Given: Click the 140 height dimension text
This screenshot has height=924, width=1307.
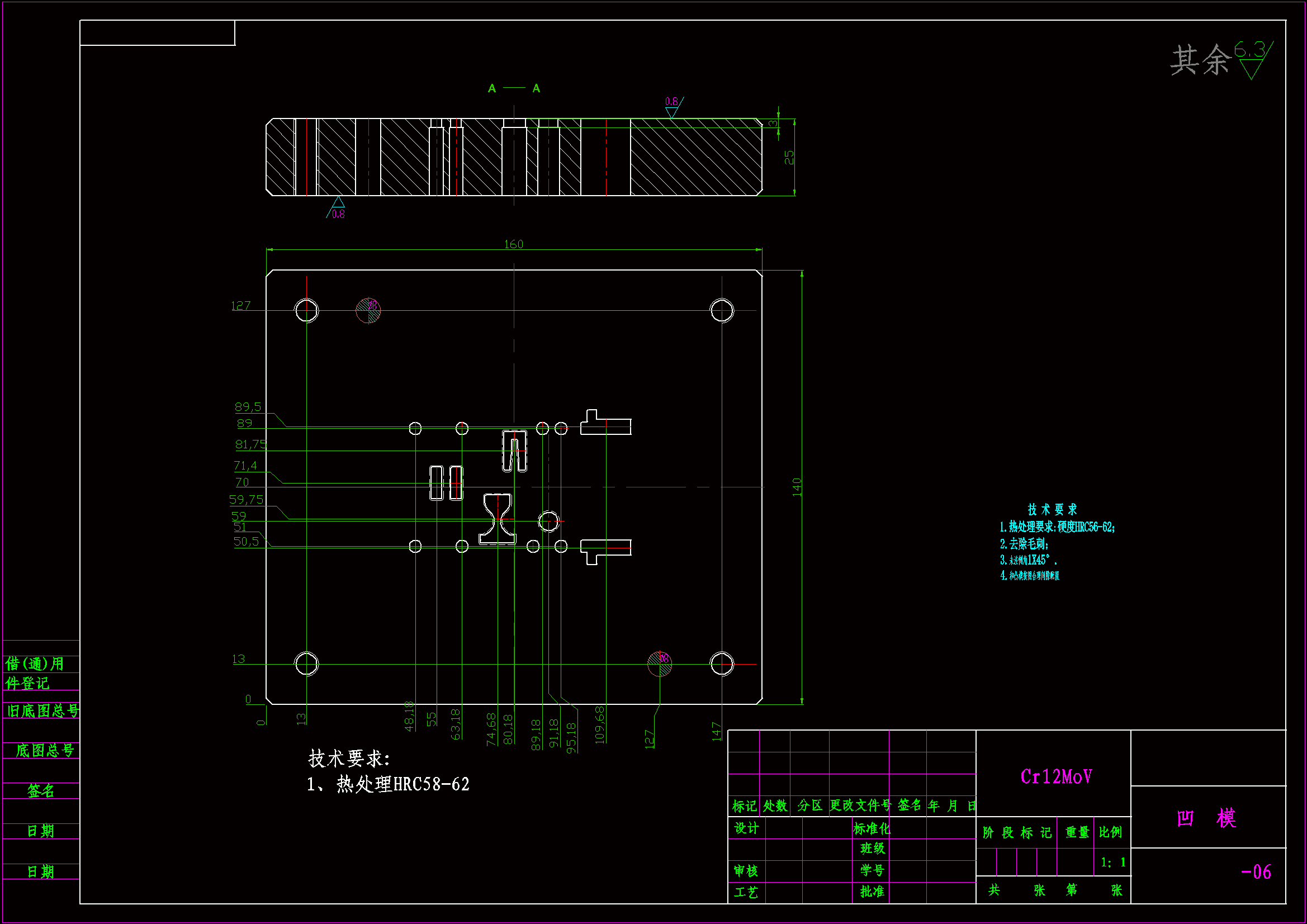Looking at the screenshot, I should (x=797, y=487).
